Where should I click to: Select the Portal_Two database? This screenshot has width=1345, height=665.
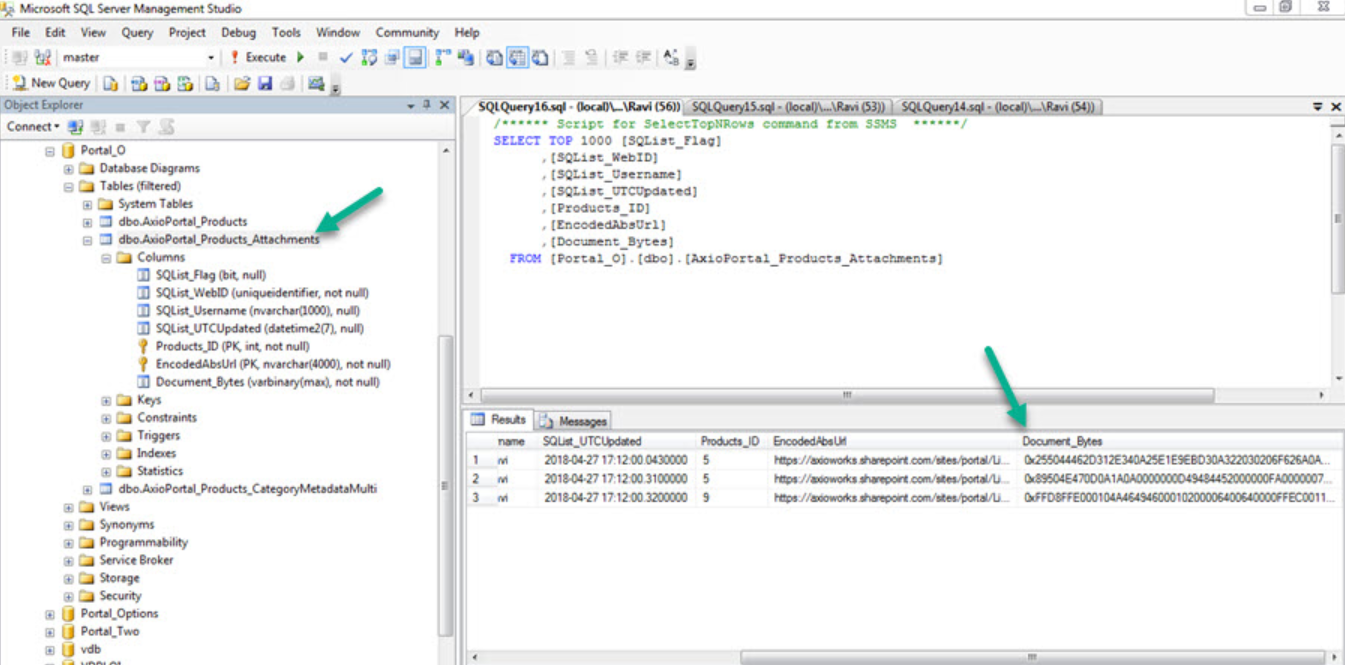[x=110, y=633]
